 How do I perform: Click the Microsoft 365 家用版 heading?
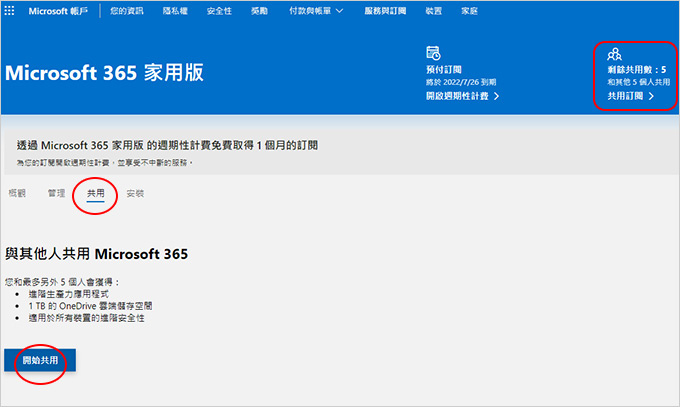tap(104, 73)
